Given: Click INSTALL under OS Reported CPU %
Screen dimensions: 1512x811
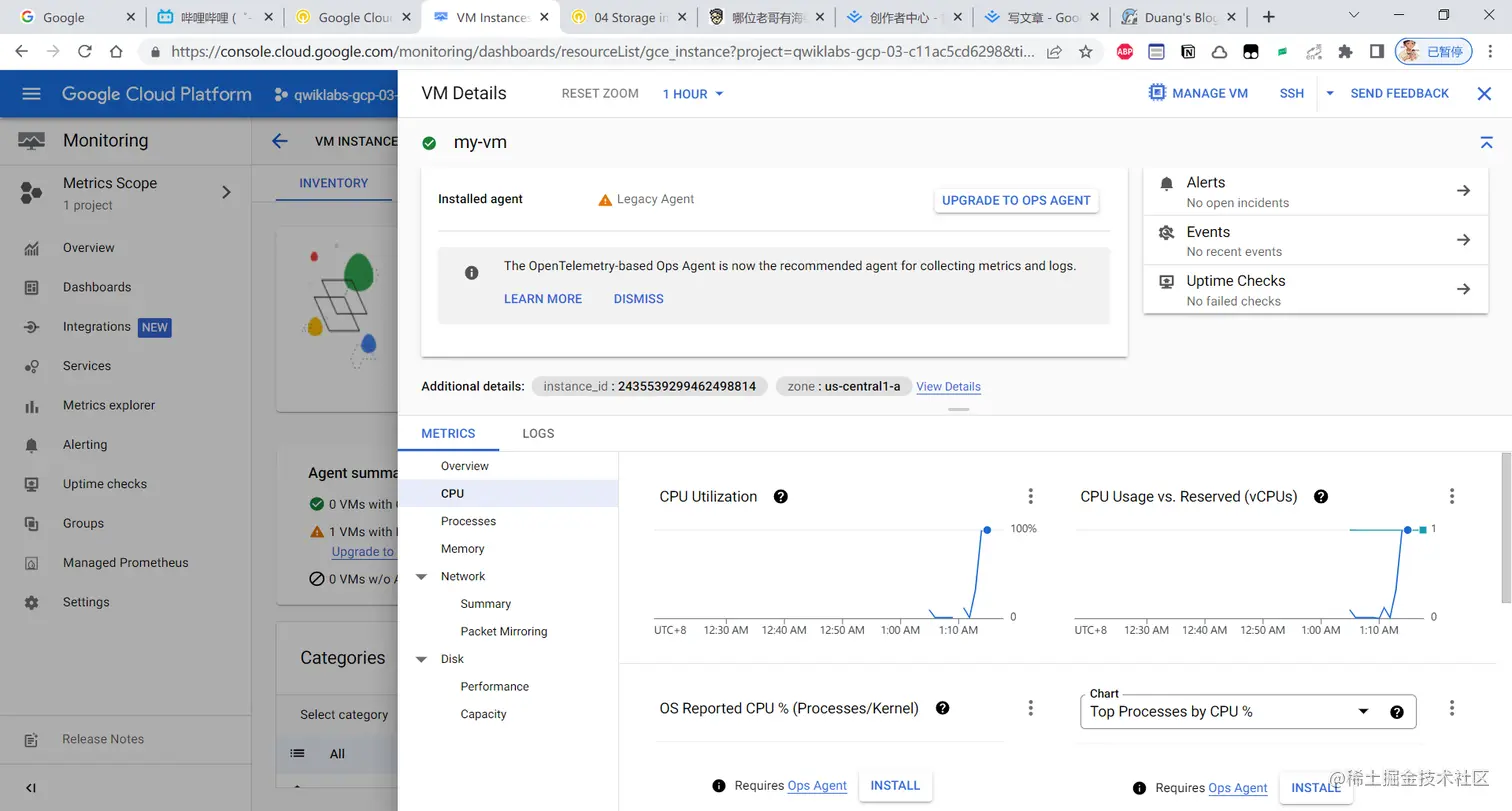Looking at the screenshot, I should coord(895,786).
